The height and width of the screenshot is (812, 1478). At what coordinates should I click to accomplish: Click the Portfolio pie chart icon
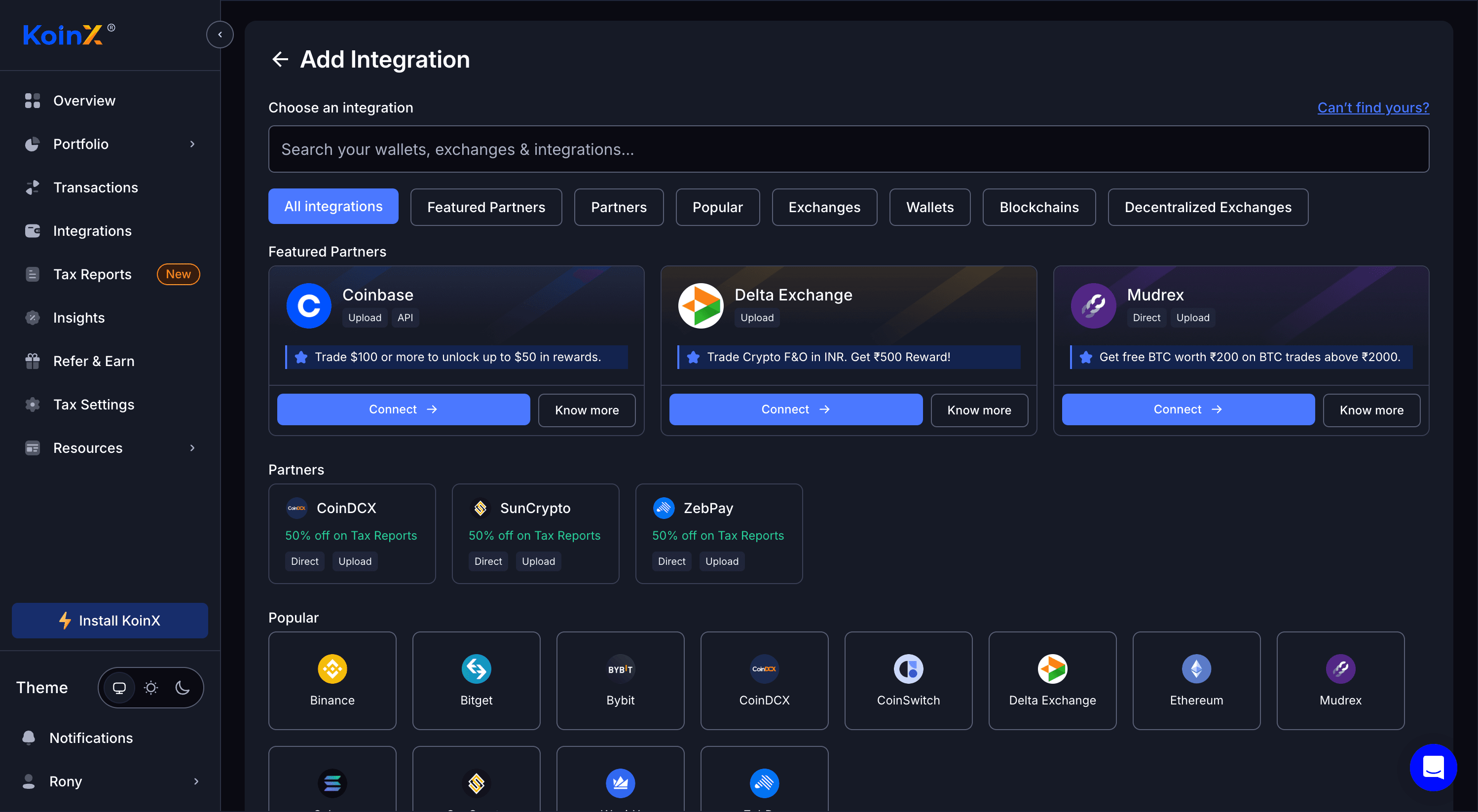pos(32,144)
